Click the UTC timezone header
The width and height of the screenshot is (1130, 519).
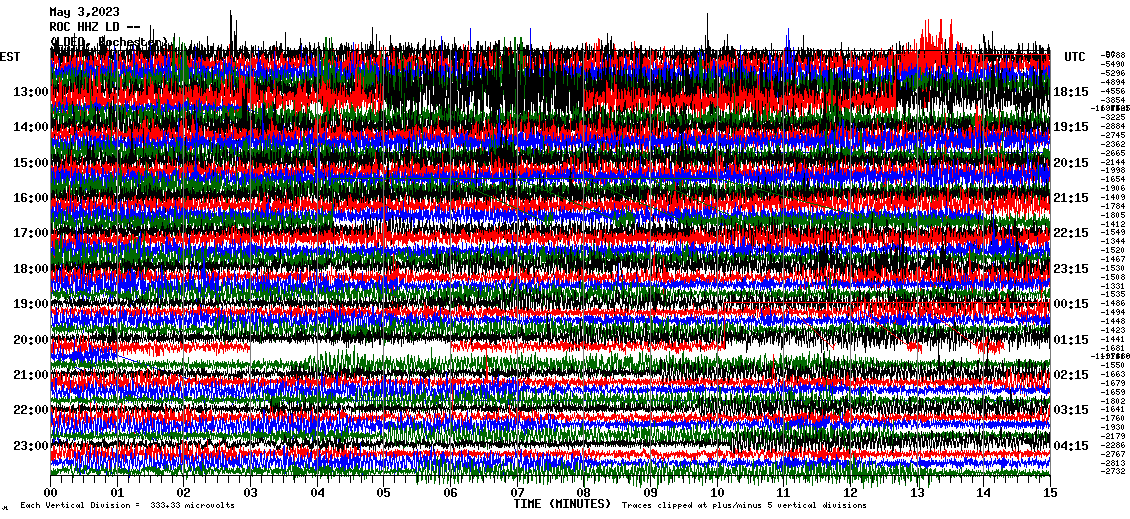coord(1075,57)
